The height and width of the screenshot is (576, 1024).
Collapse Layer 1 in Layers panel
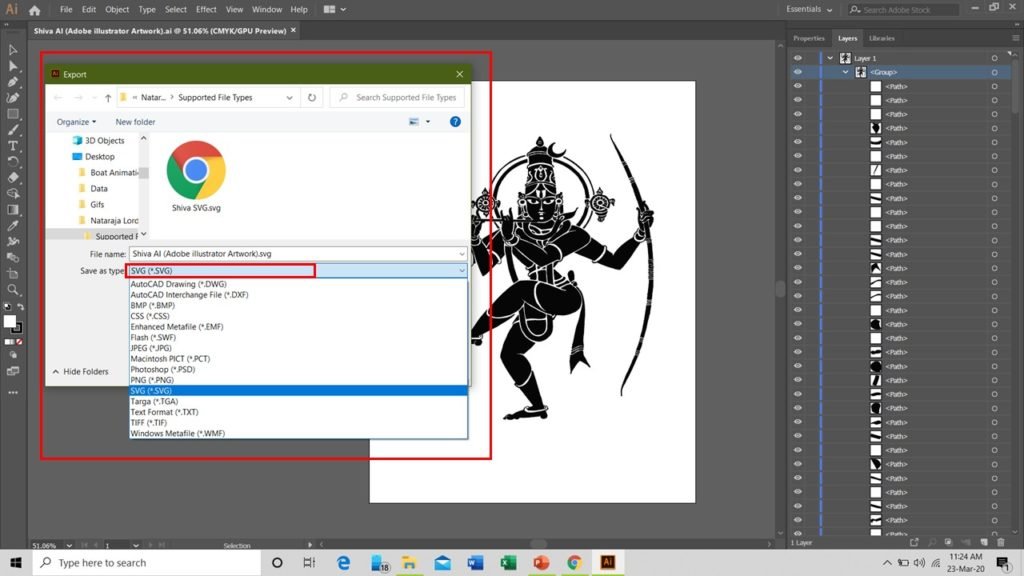click(x=830, y=58)
